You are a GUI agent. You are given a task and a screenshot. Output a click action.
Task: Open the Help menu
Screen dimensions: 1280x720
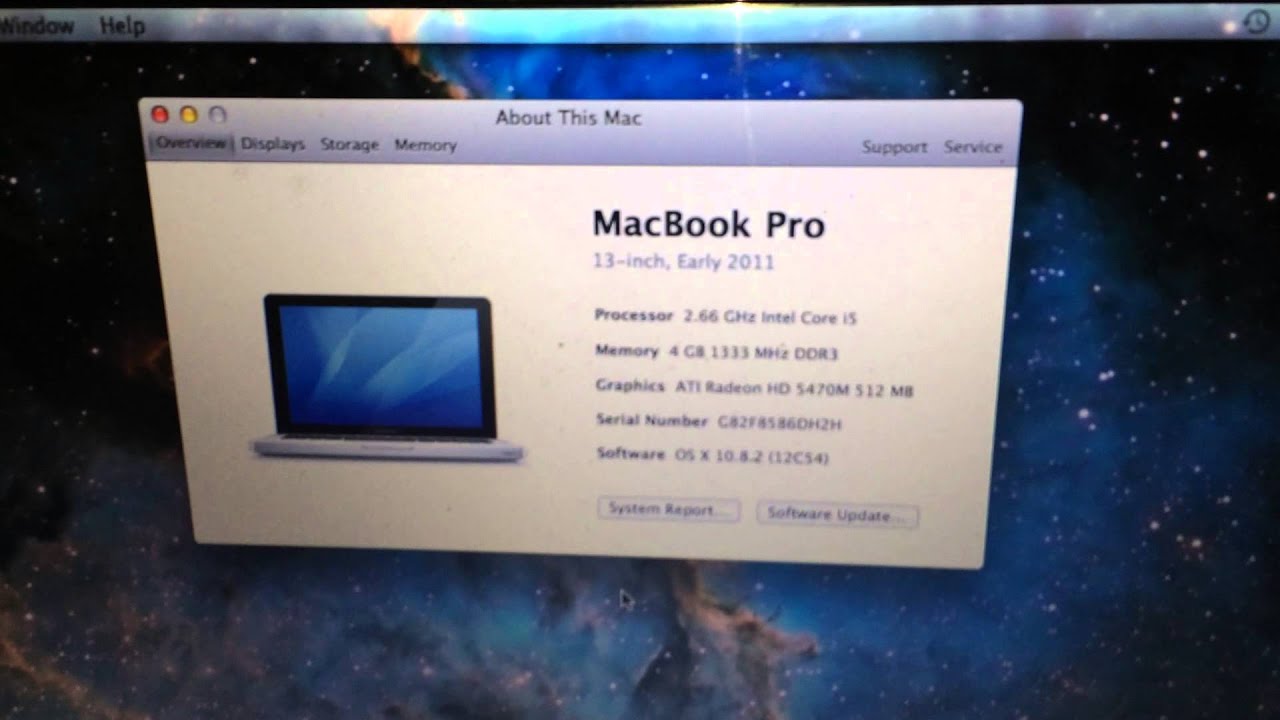click(x=122, y=27)
